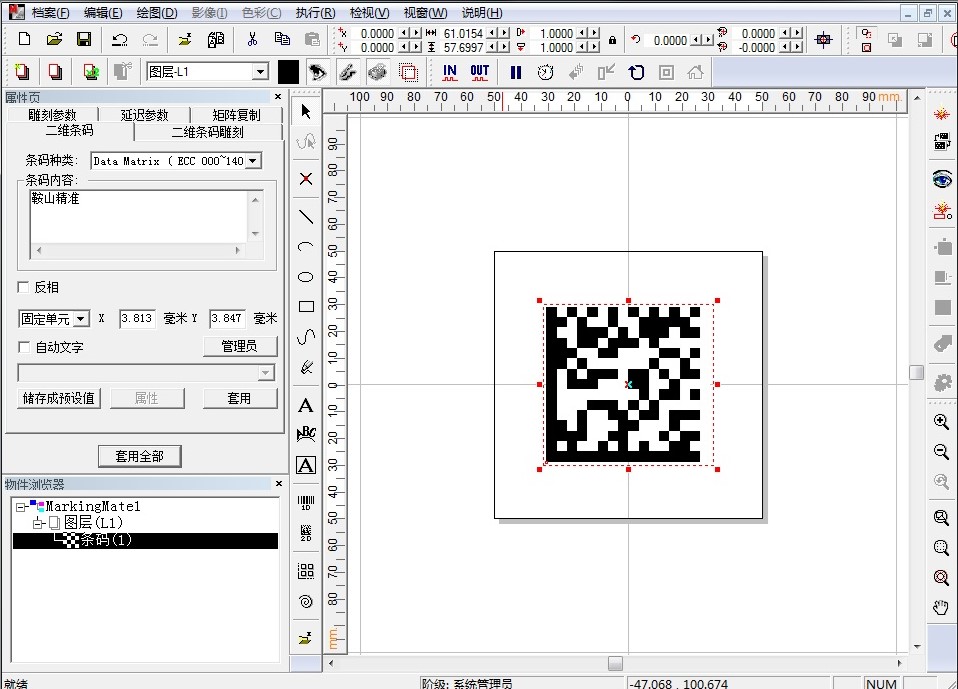Switch to the 延迟参数 tab

pos(144,115)
